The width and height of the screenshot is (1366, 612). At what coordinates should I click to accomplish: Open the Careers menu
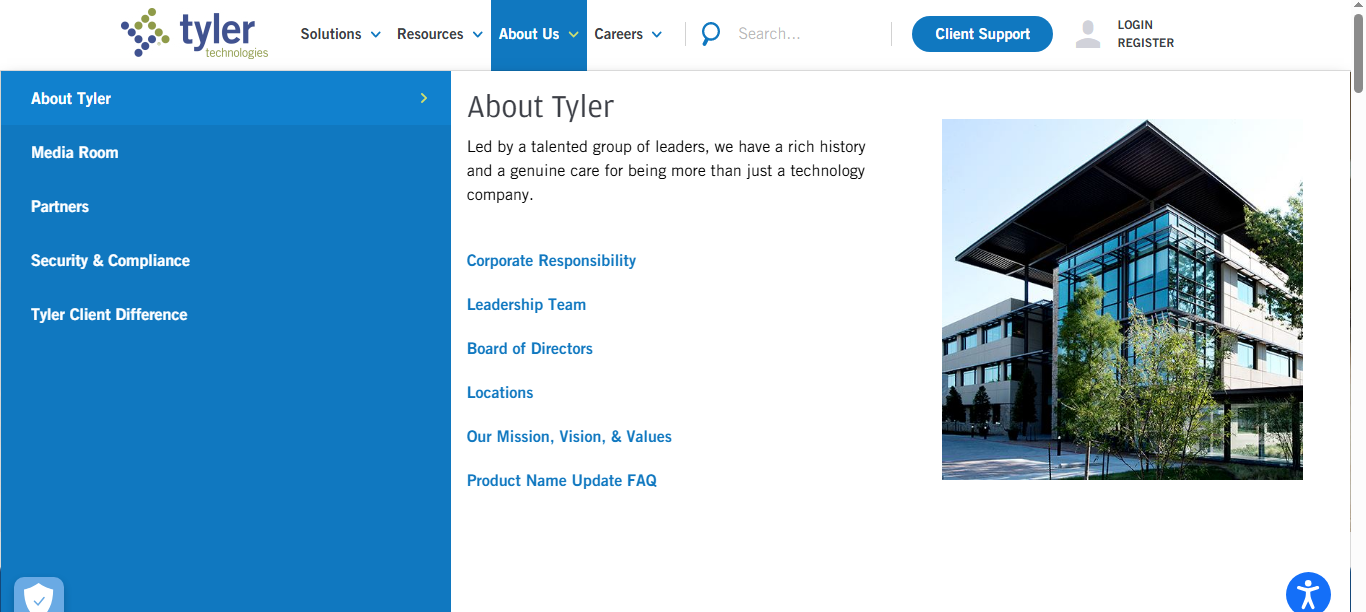click(x=619, y=33)
